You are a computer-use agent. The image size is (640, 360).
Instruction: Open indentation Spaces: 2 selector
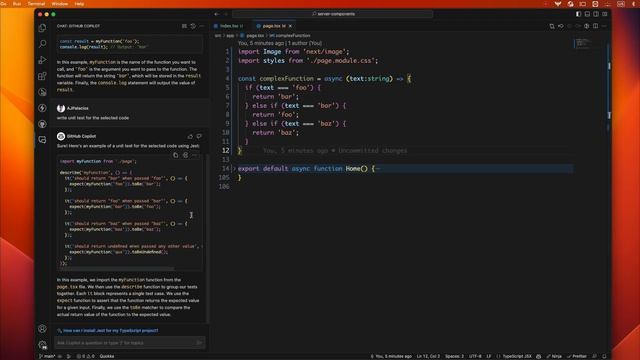tap(454, 356)
